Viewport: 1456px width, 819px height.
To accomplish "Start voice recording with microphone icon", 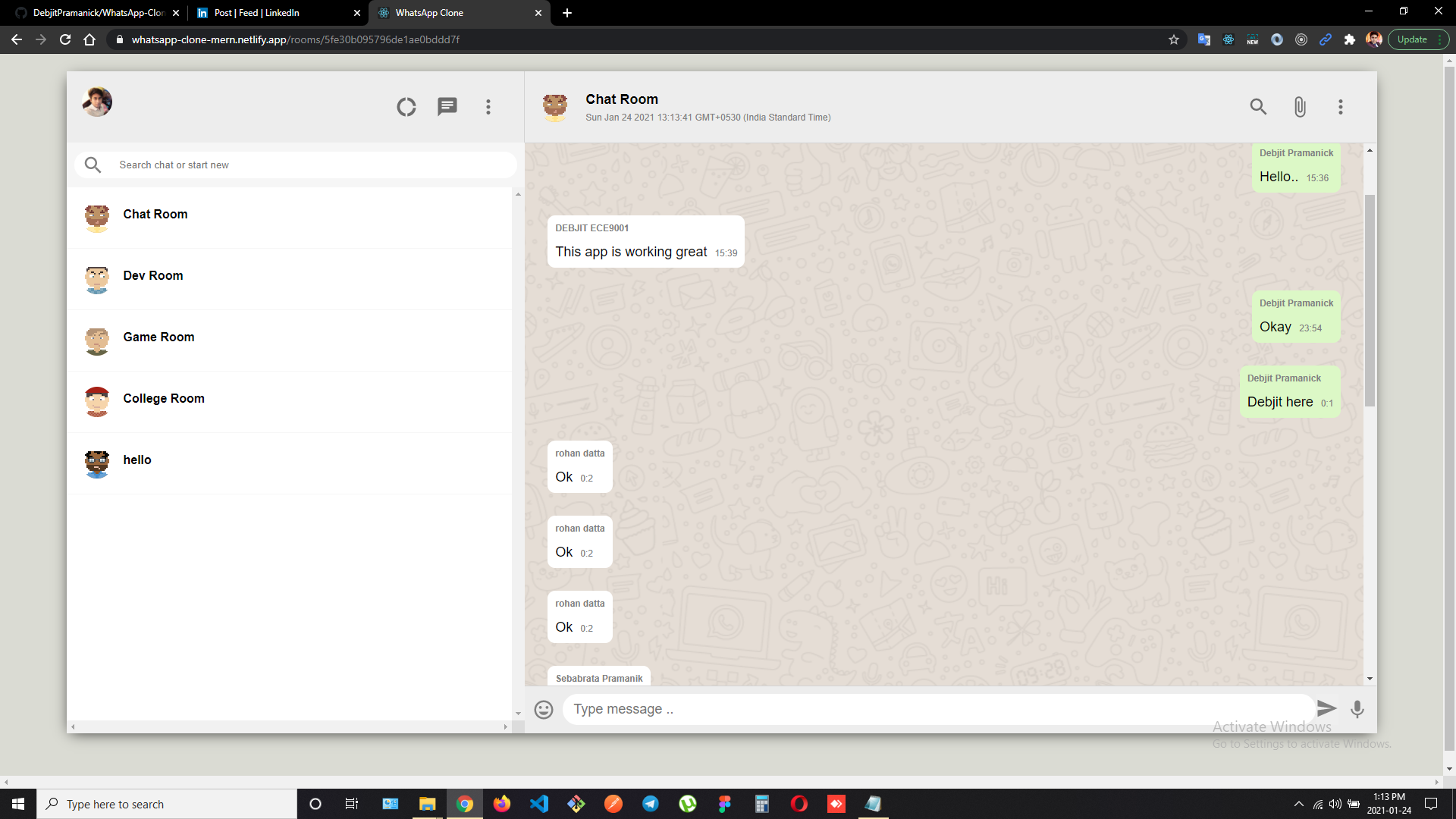I will [1357, 709].
